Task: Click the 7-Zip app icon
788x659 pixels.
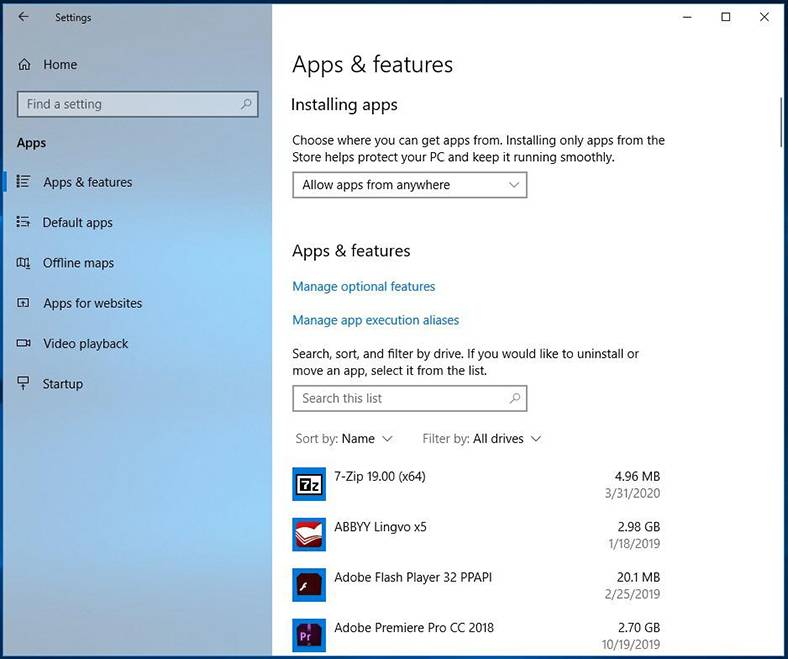Action: pos(309,484)
